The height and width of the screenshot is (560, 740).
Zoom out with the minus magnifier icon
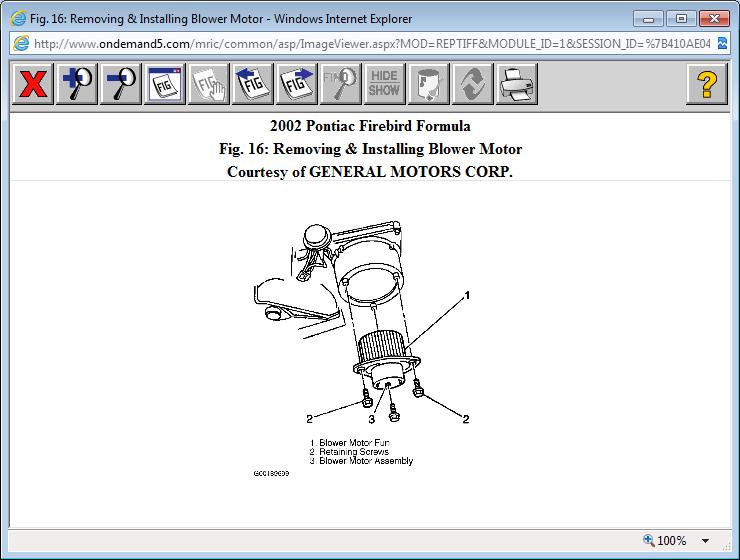pyautogui.click(x=121, y=84)
